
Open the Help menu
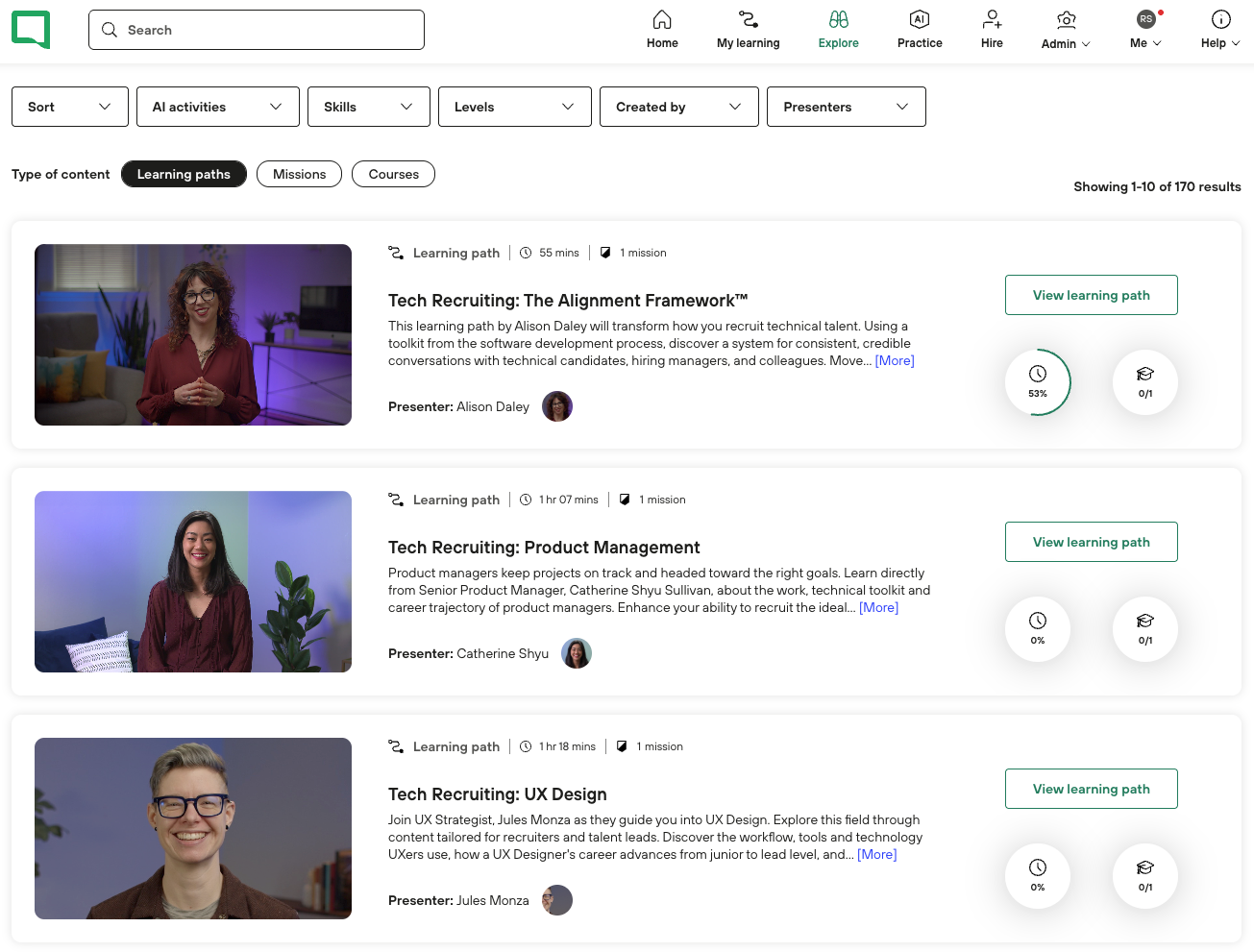pos(1220,30)
